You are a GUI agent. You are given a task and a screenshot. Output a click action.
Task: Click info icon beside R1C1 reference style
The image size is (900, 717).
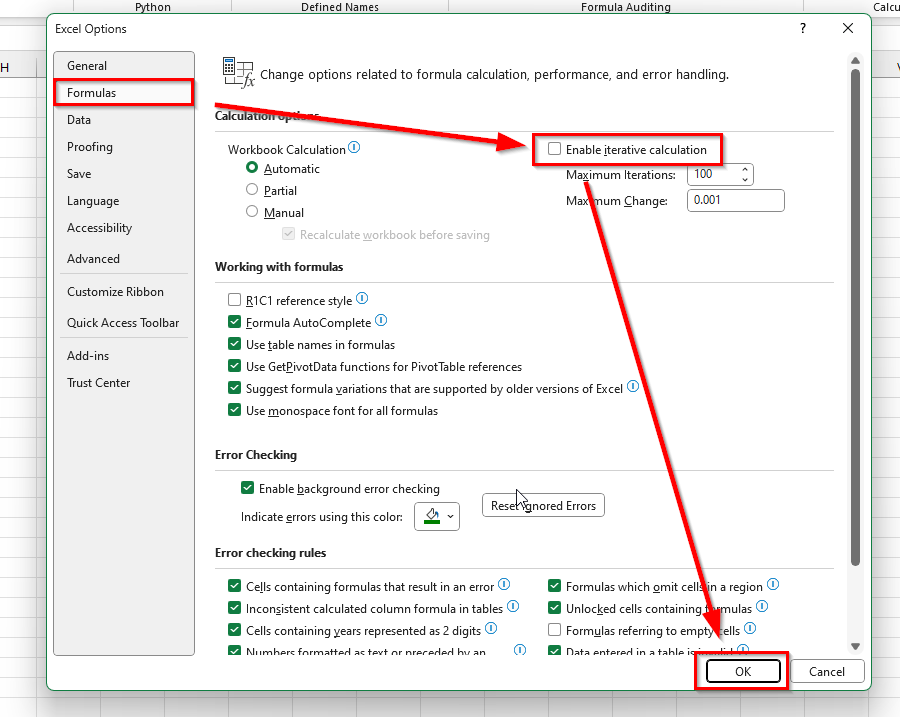(x=362, y=299)
